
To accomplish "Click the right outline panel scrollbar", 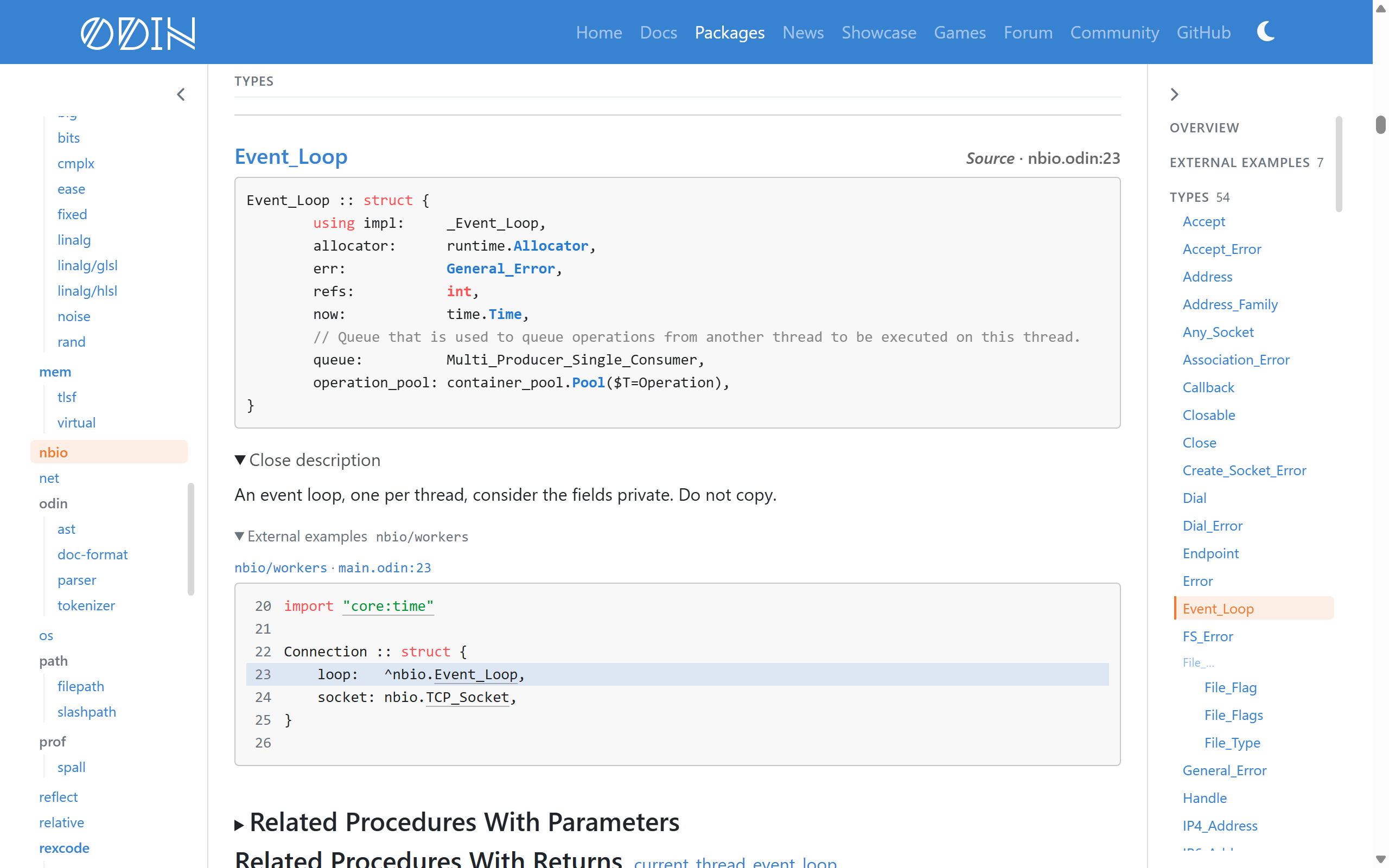I will coord(1339,165).
